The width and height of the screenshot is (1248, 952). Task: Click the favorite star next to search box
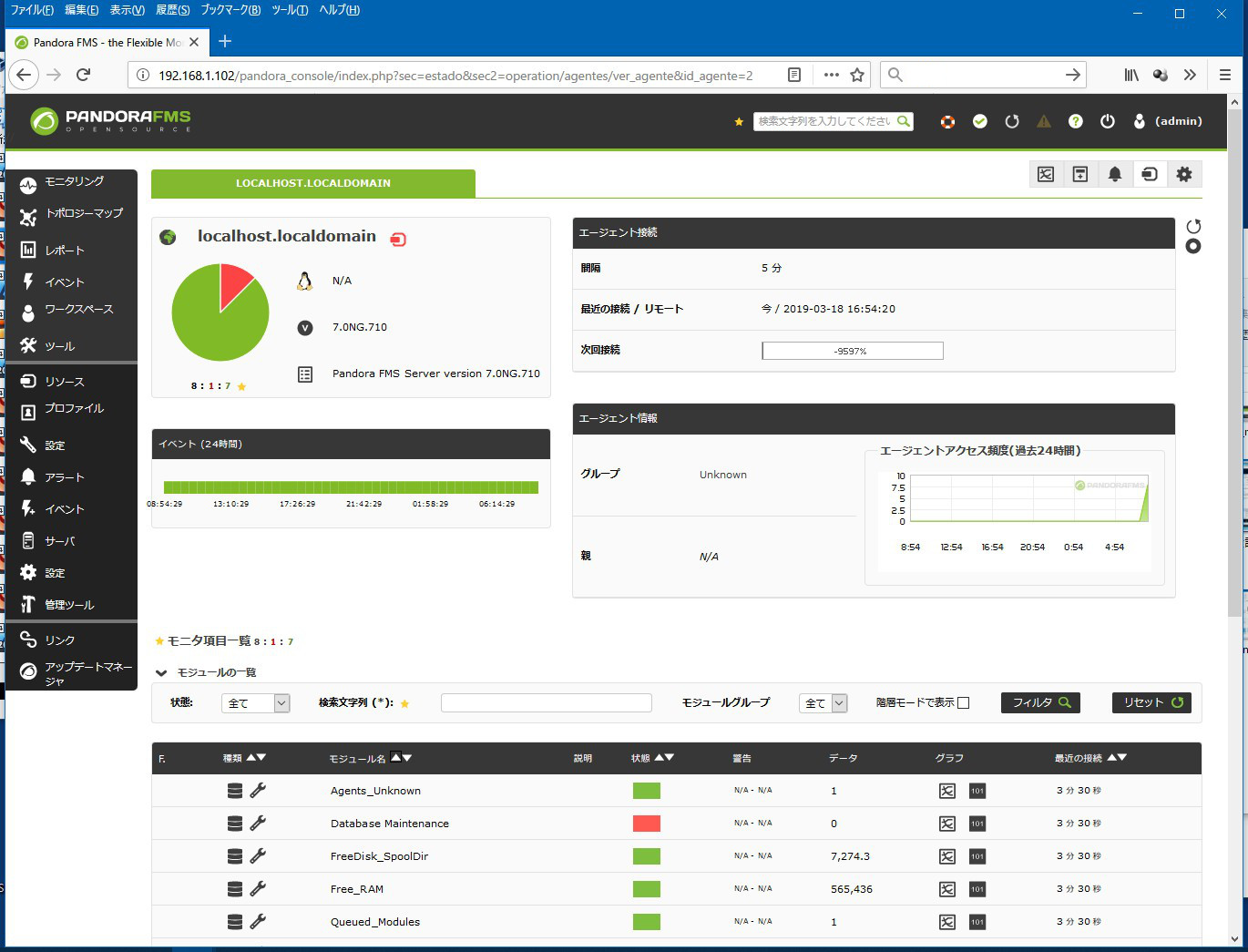pyautogui.click(x=739, y=122)
